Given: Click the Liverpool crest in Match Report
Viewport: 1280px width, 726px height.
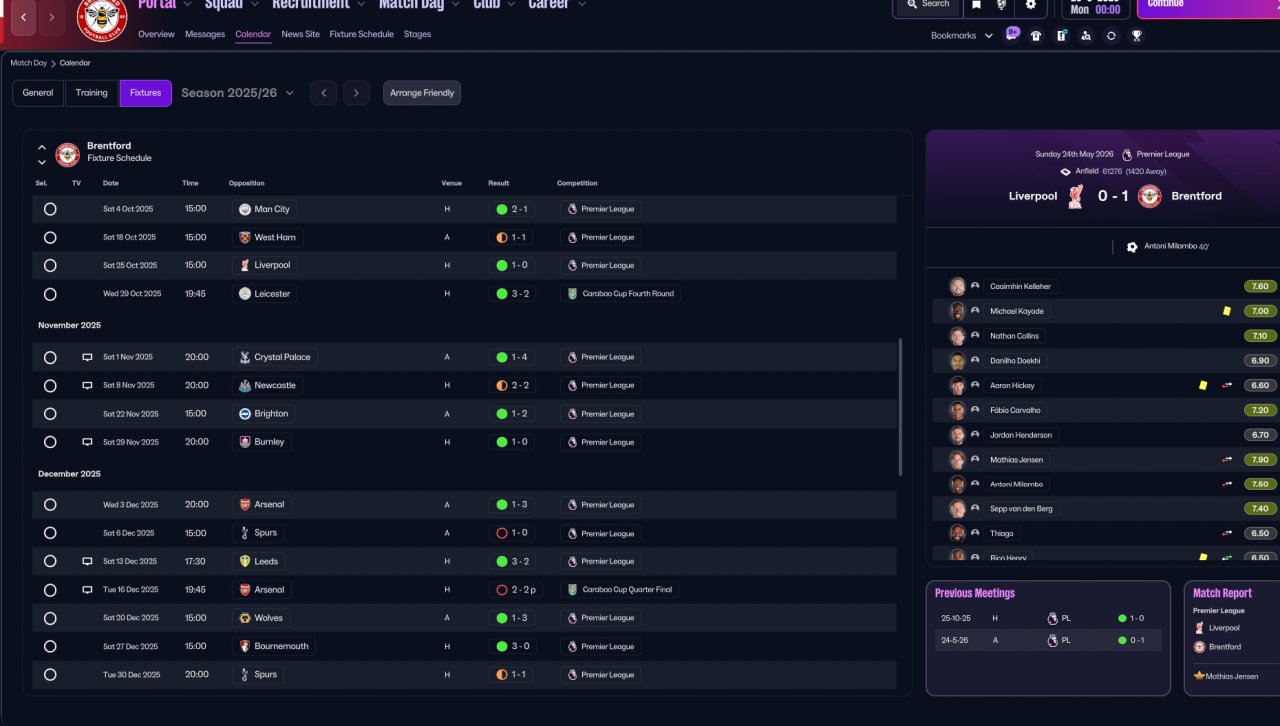Looking at the screenshot, I should pyautogui.click(x=1199, y=628).
